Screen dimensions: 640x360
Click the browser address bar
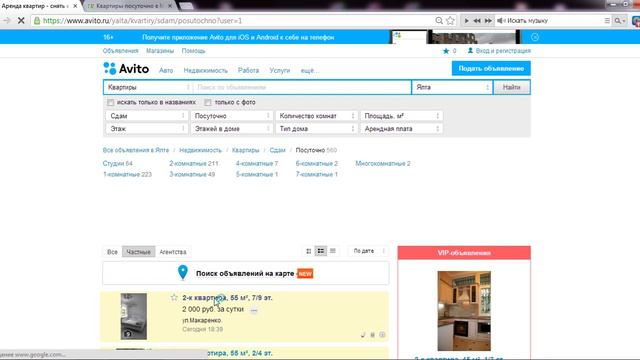pyautogui.click(x=233, y=20)
